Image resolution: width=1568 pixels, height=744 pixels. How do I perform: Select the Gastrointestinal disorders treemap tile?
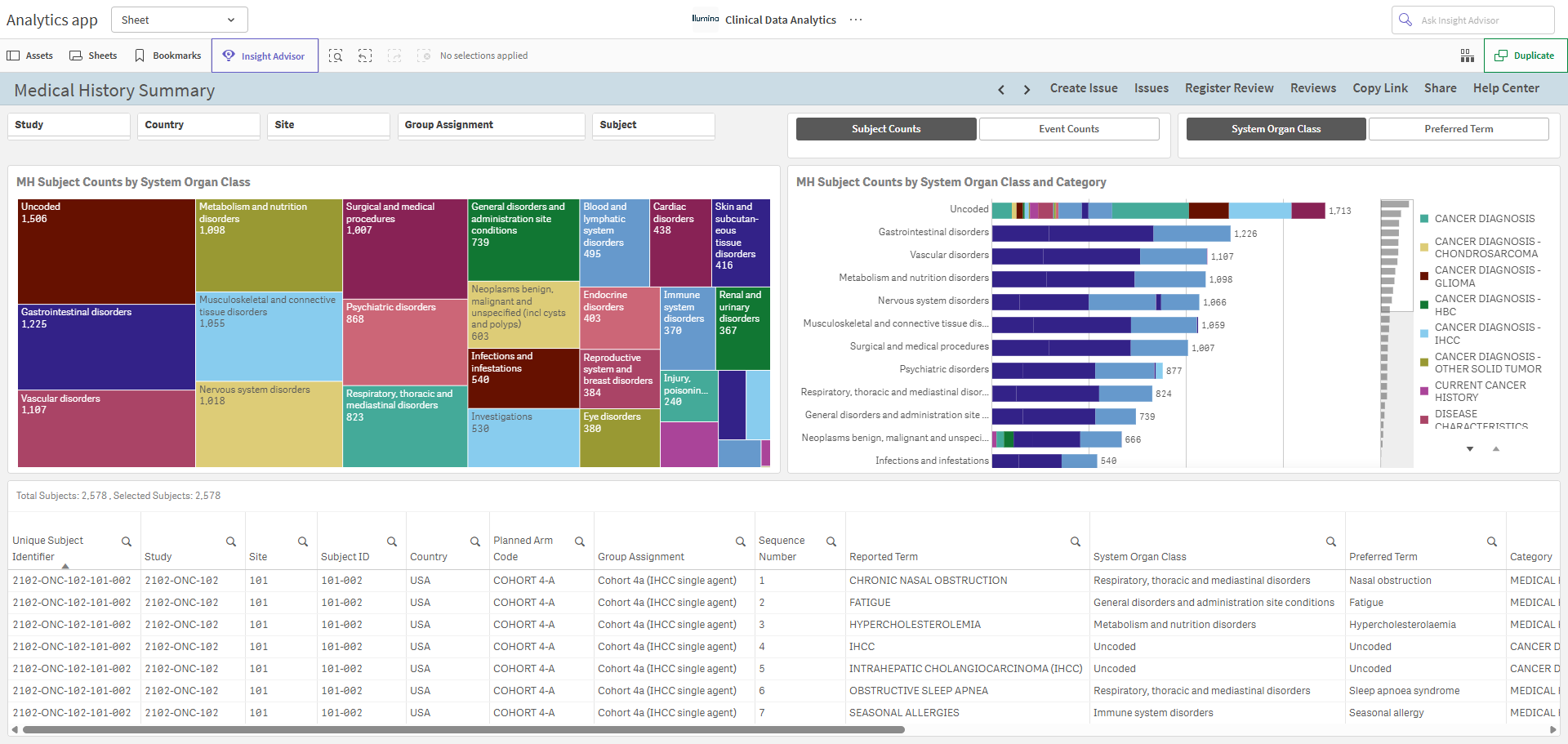106,347
